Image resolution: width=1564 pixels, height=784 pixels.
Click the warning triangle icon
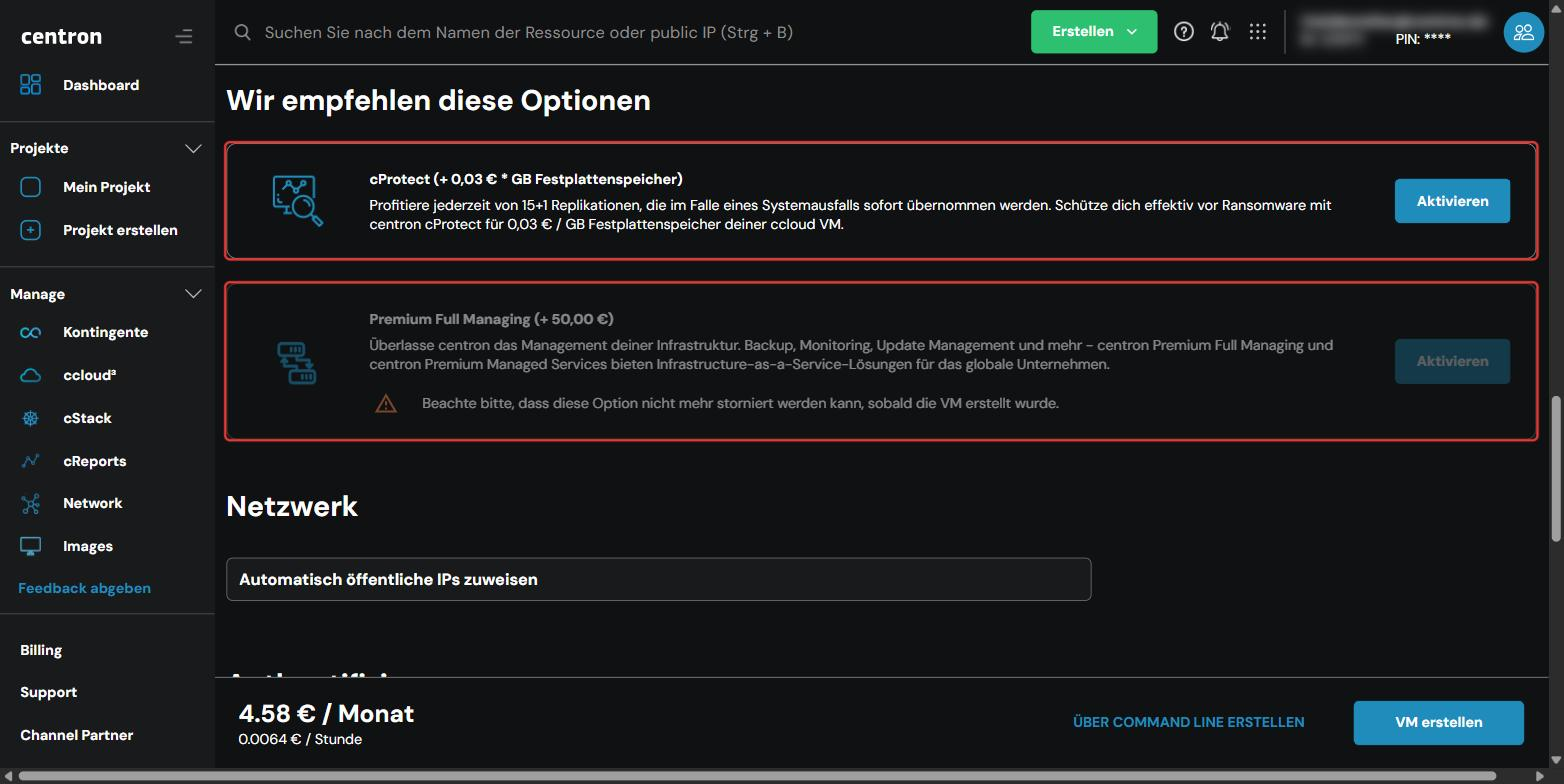[x=386, y=404]
